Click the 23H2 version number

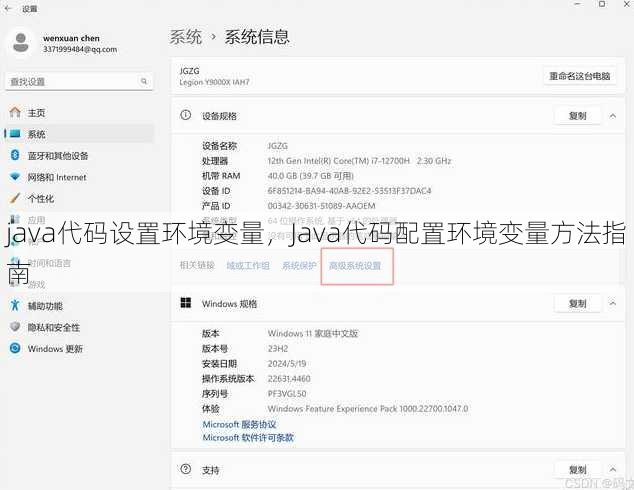[278, 348]
